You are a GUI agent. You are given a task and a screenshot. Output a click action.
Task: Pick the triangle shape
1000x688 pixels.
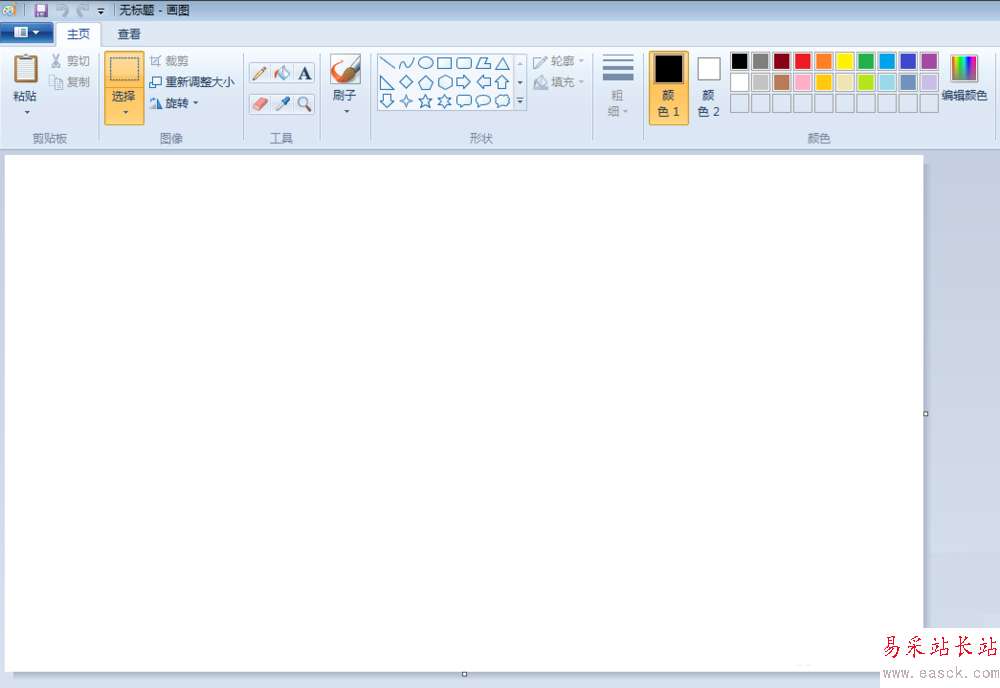(x=503, y=63)
